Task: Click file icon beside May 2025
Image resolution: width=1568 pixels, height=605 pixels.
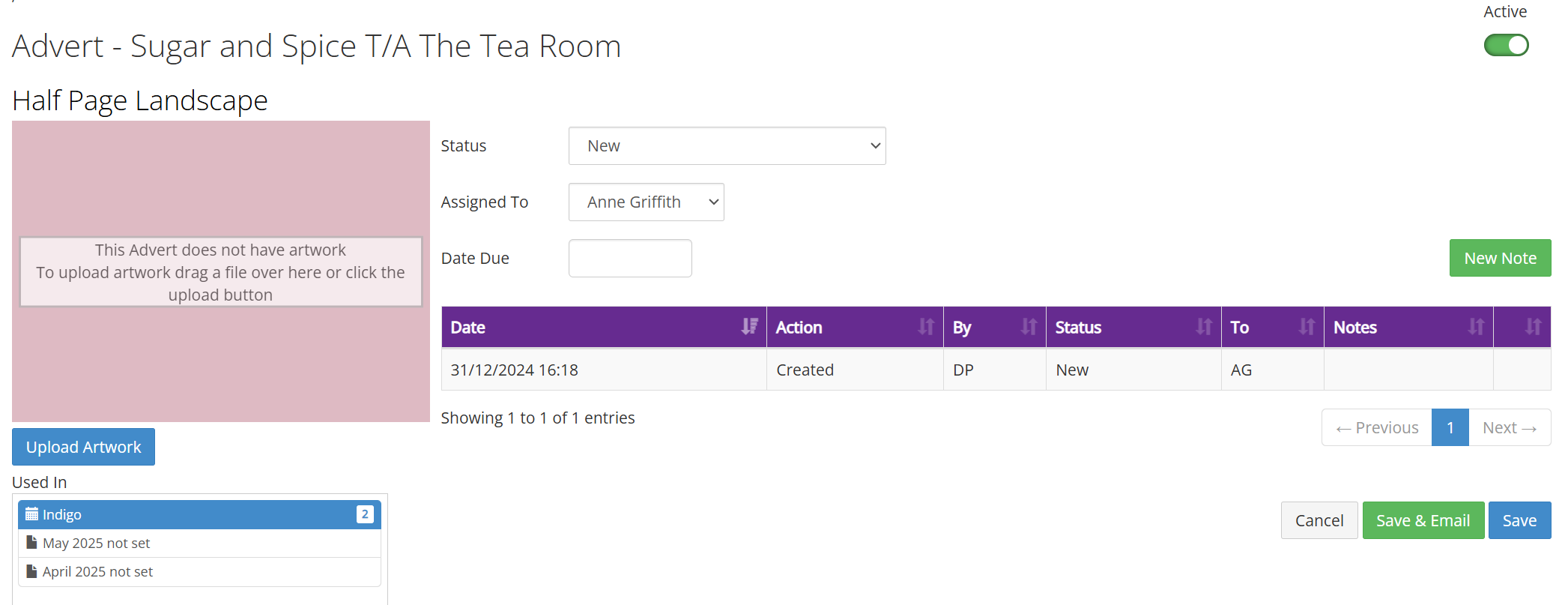Action: point(31,542)
